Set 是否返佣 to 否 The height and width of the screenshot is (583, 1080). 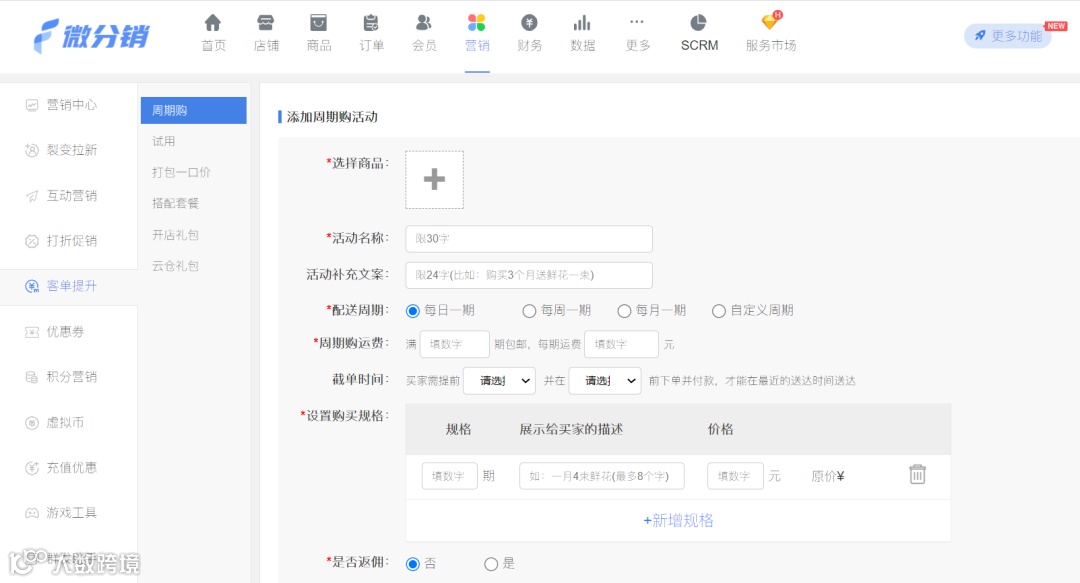tap(413, 564)
